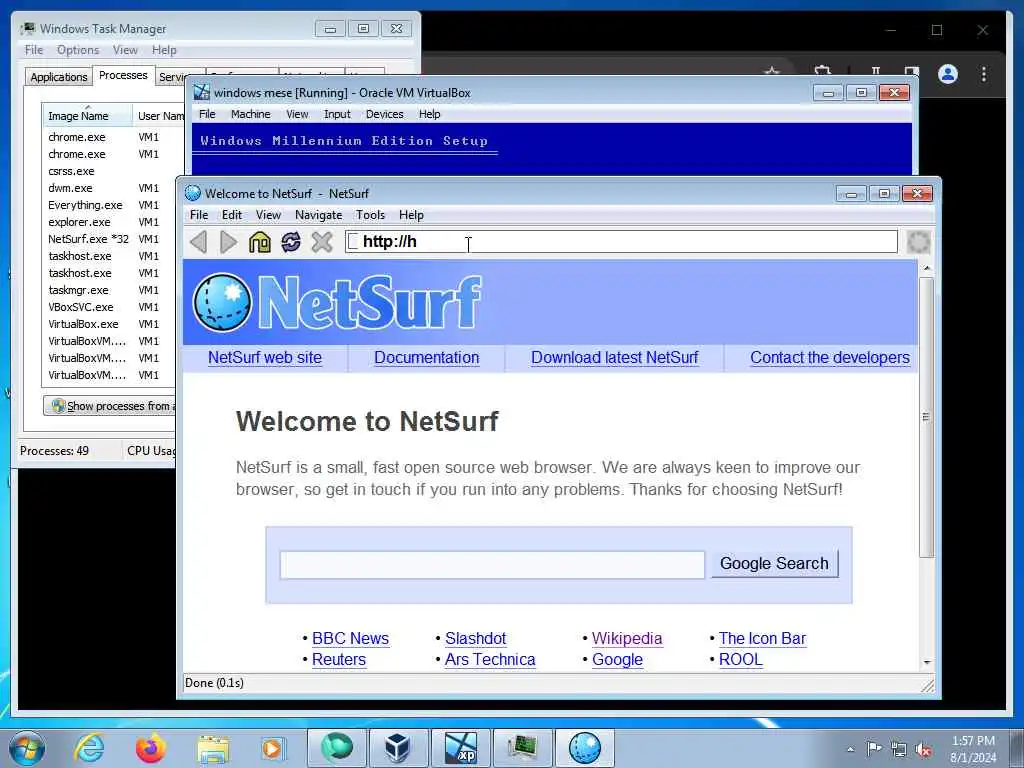This screenshot has width=1024, height=768.
Task: Select taskmgr.exe process row
Action: click(109, 290)
